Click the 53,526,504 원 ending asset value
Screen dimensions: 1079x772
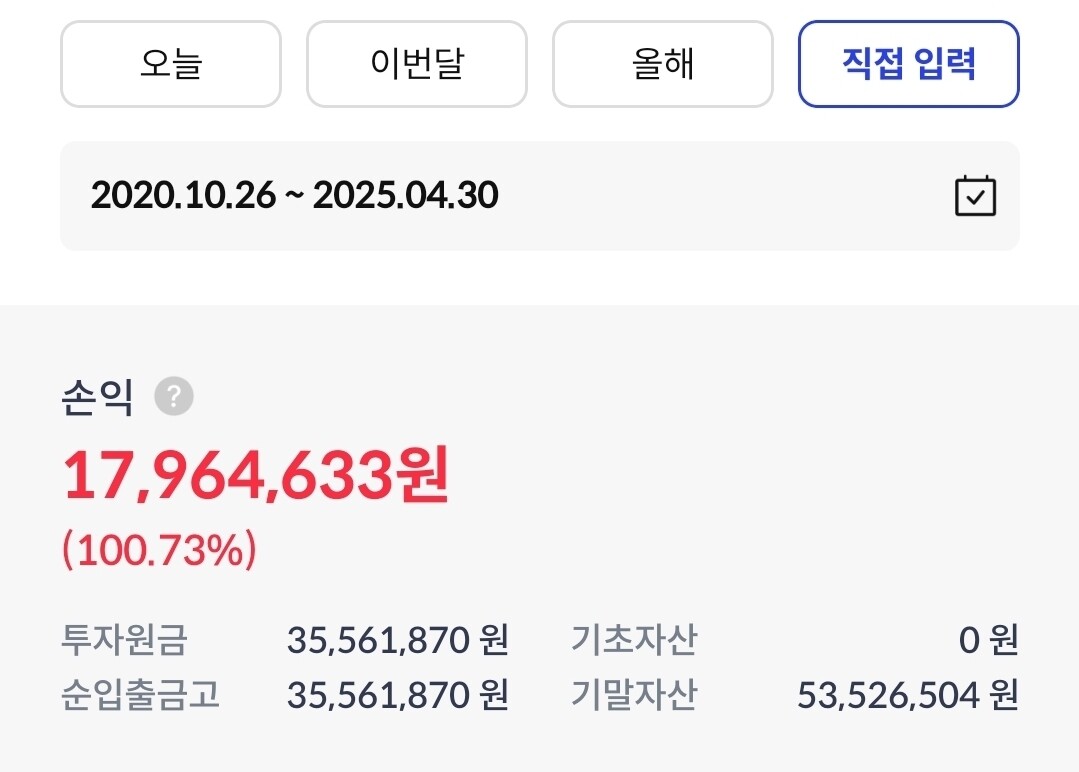(x=907, y=695)
